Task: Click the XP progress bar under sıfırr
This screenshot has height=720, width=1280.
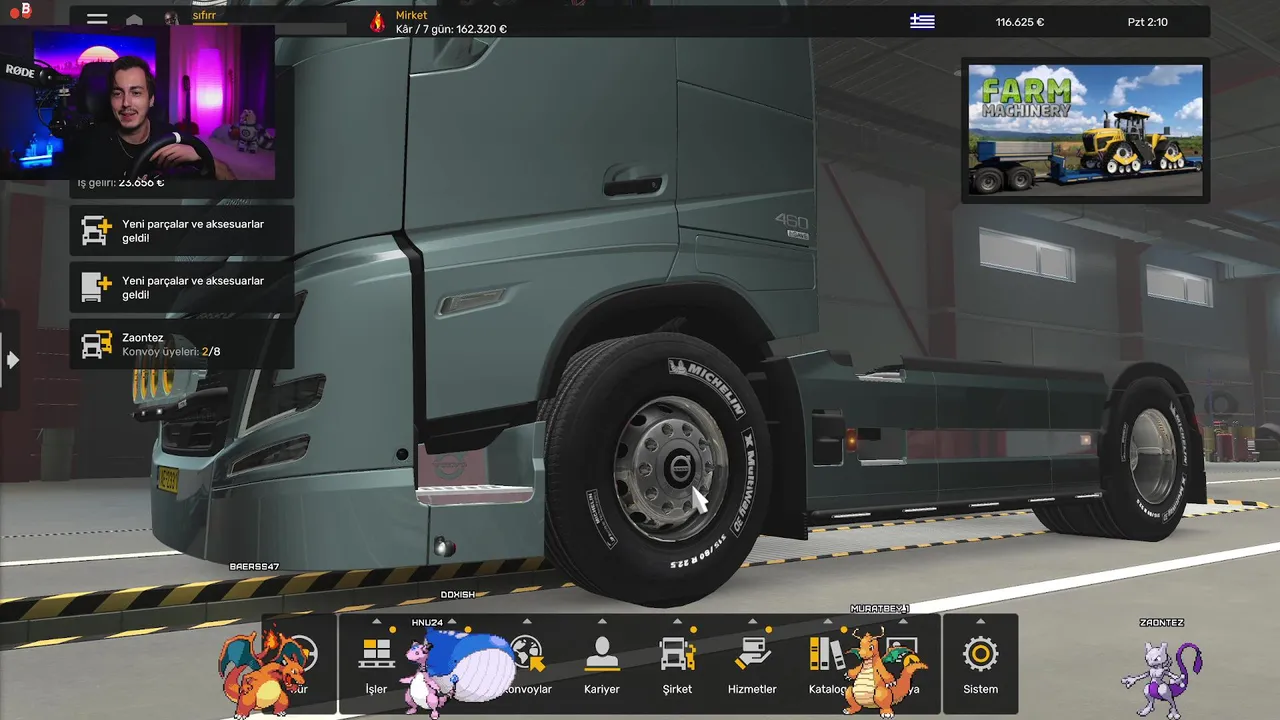Action: (x=268, y=27)
